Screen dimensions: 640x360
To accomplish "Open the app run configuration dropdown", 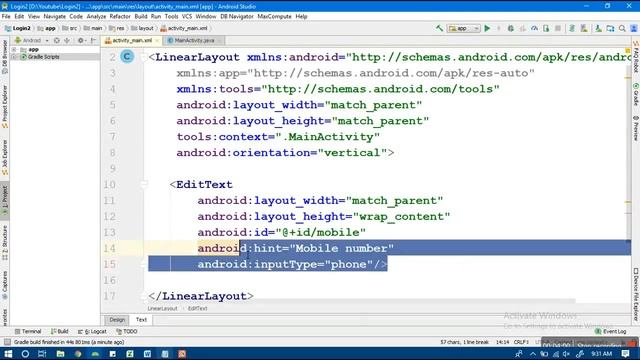I will pos(464,29).
